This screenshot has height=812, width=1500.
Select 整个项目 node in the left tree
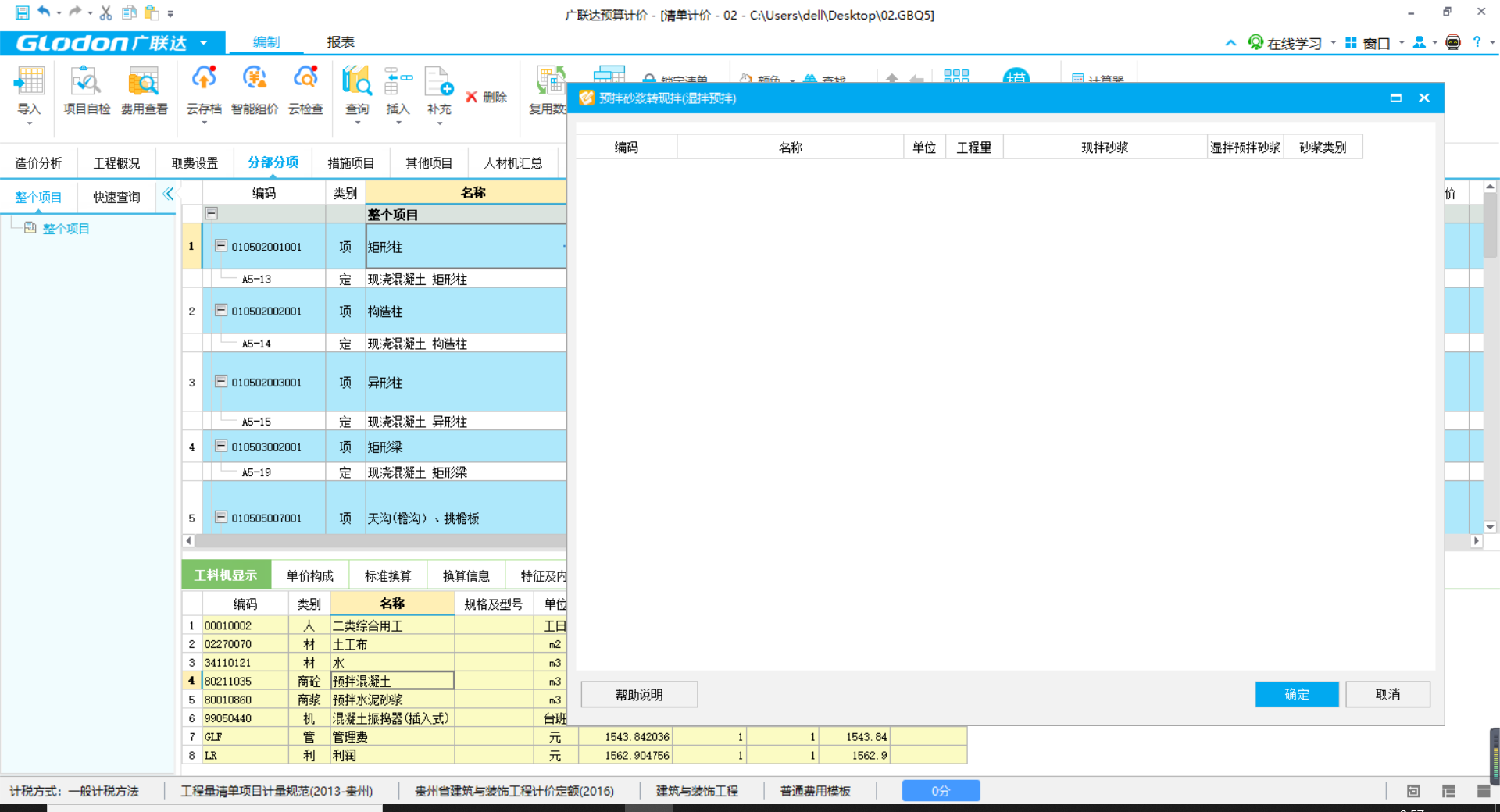(66, 228)
